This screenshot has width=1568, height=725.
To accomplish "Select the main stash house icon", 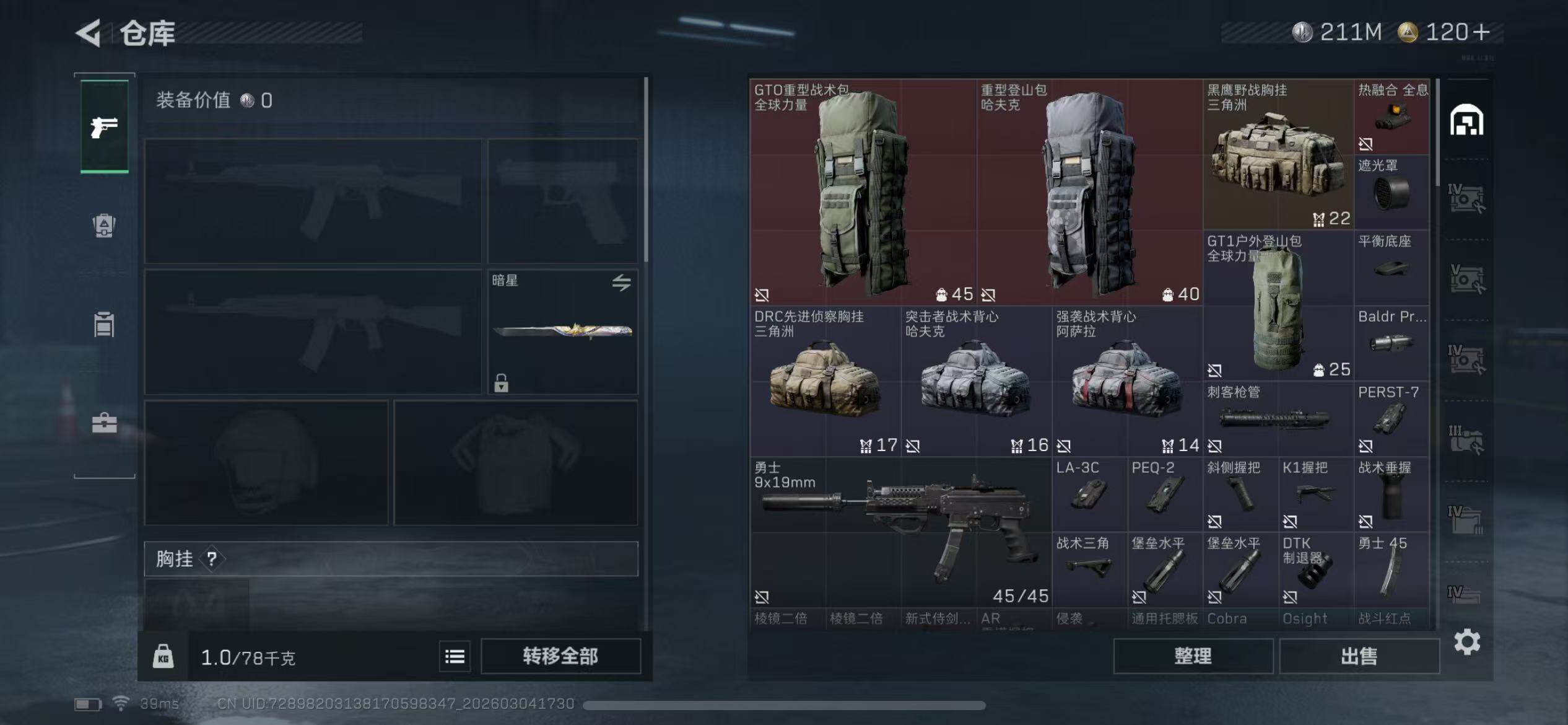I will 1466,120.
